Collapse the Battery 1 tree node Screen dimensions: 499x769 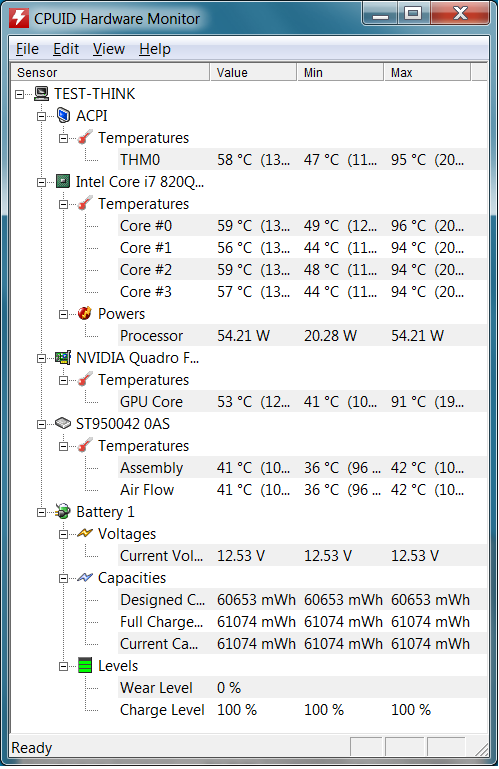point(42,513)
